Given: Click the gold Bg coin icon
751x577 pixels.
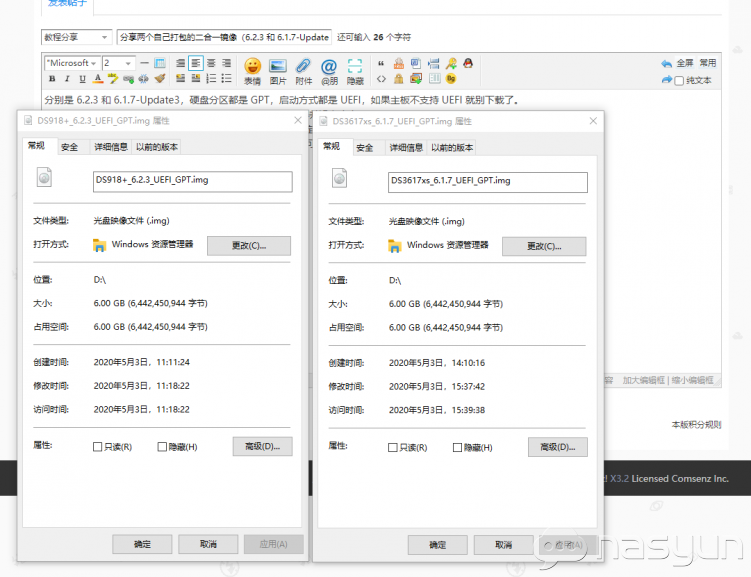Looking at the screenshot, I should tap(451, 79).
